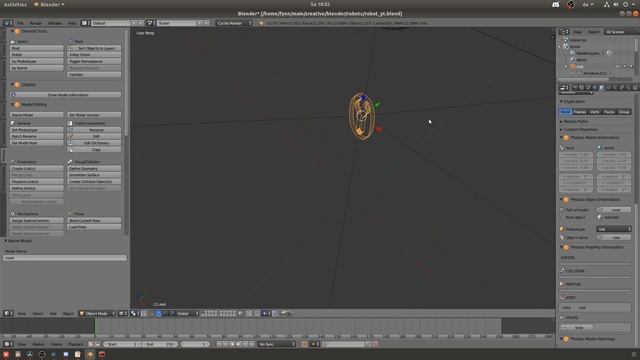Screen dimensions: 640x360
Task: Open the Add menu in 3D view header
Action: click(x=53, y=313)
